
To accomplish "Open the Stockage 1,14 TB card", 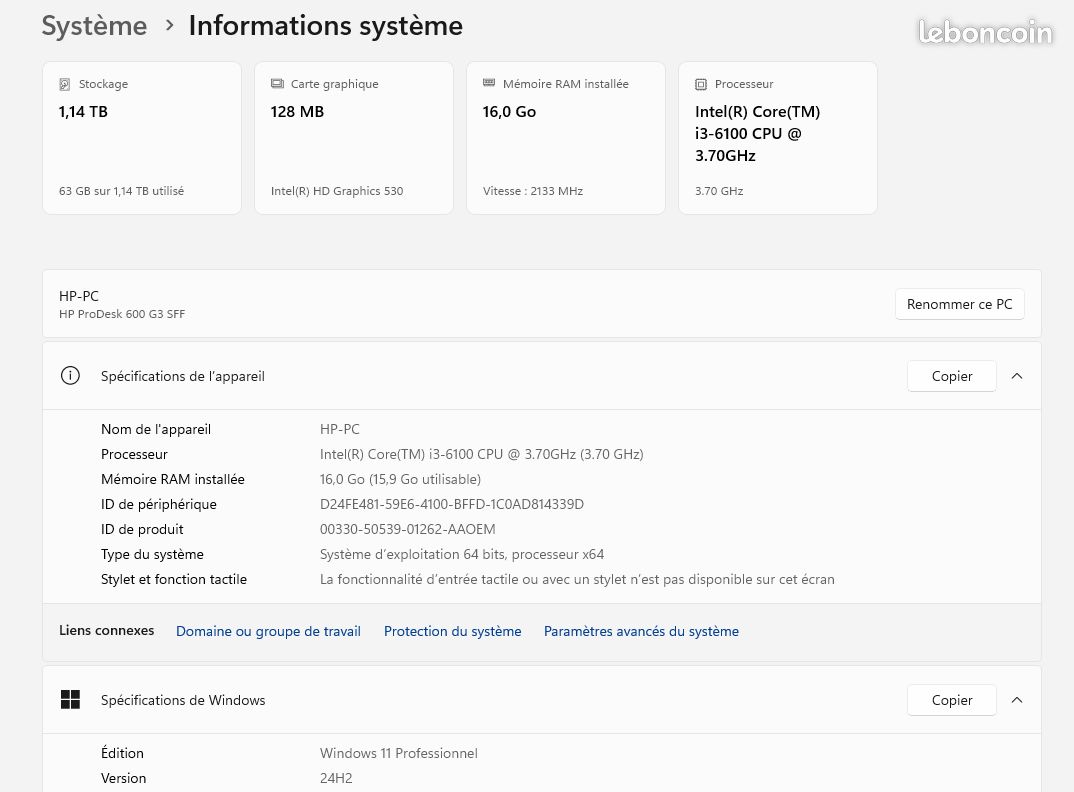I will tap(142, 138).
